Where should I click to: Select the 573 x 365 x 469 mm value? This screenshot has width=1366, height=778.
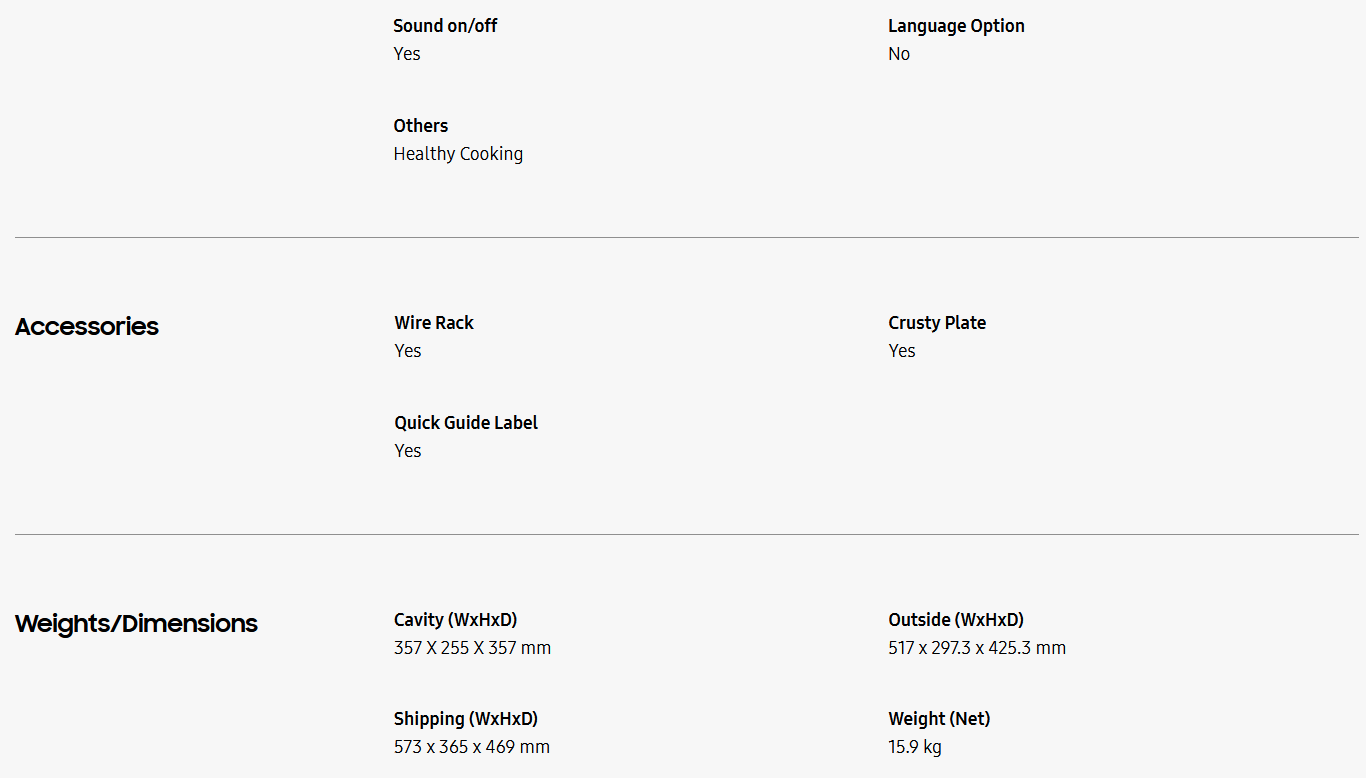472,747
